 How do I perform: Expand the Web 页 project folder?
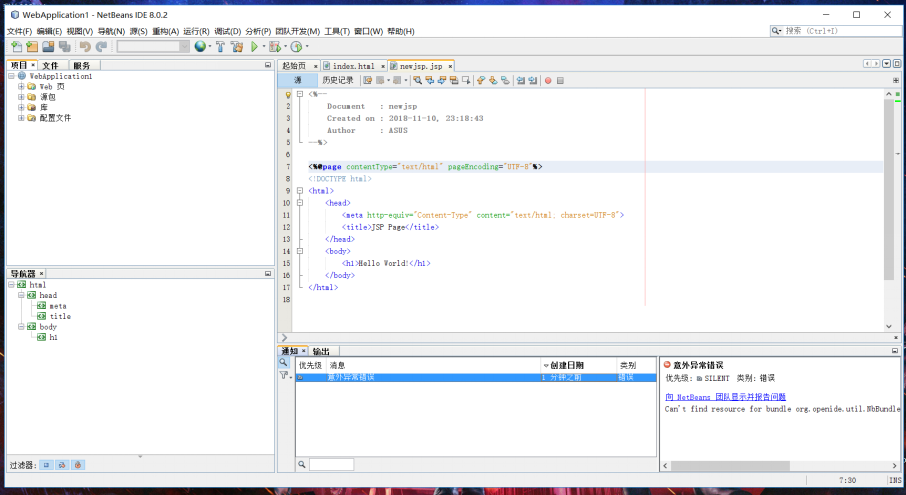(x=21, y=87)
